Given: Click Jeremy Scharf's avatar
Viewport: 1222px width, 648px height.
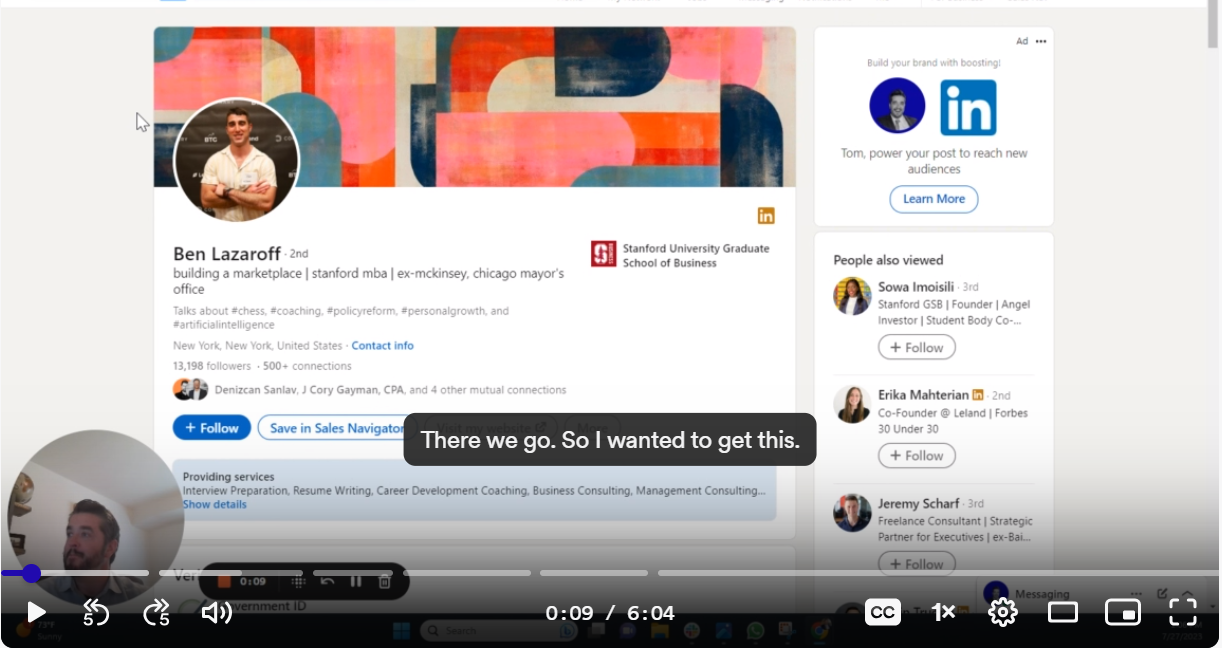Looking at the screenshot, I should pos(852,512).
